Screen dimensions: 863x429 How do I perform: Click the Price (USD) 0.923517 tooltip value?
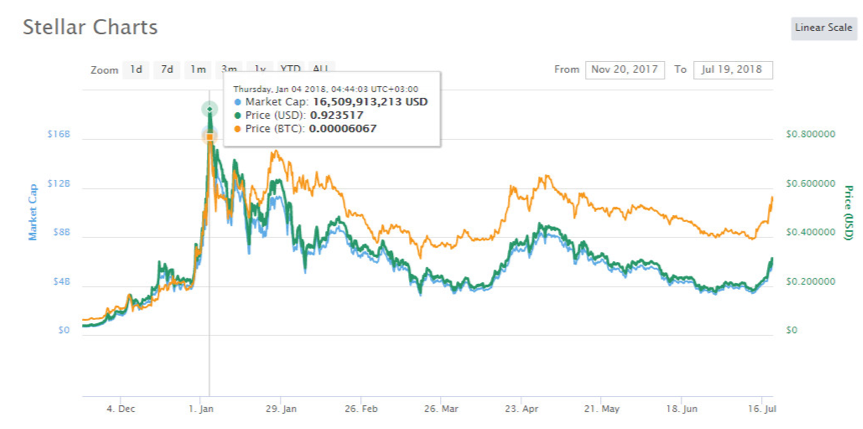(x=336, y=115)
